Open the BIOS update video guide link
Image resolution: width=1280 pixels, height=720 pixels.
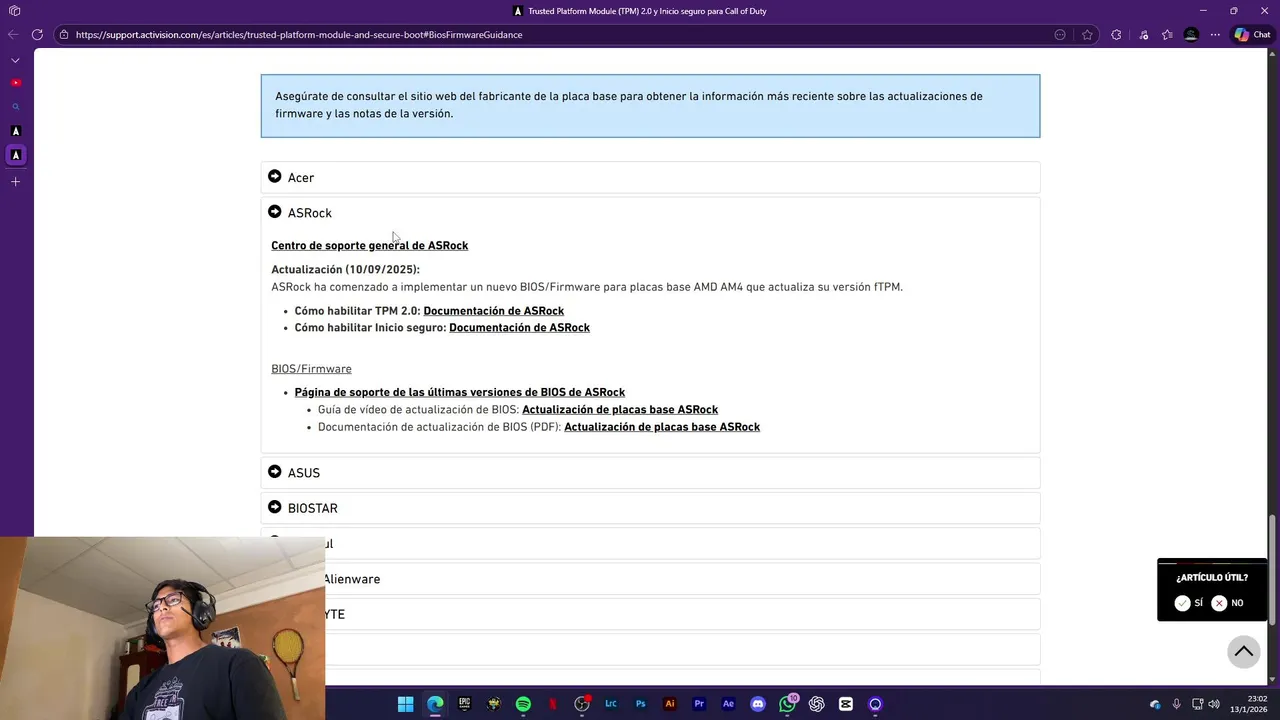[x=620, y=410]
